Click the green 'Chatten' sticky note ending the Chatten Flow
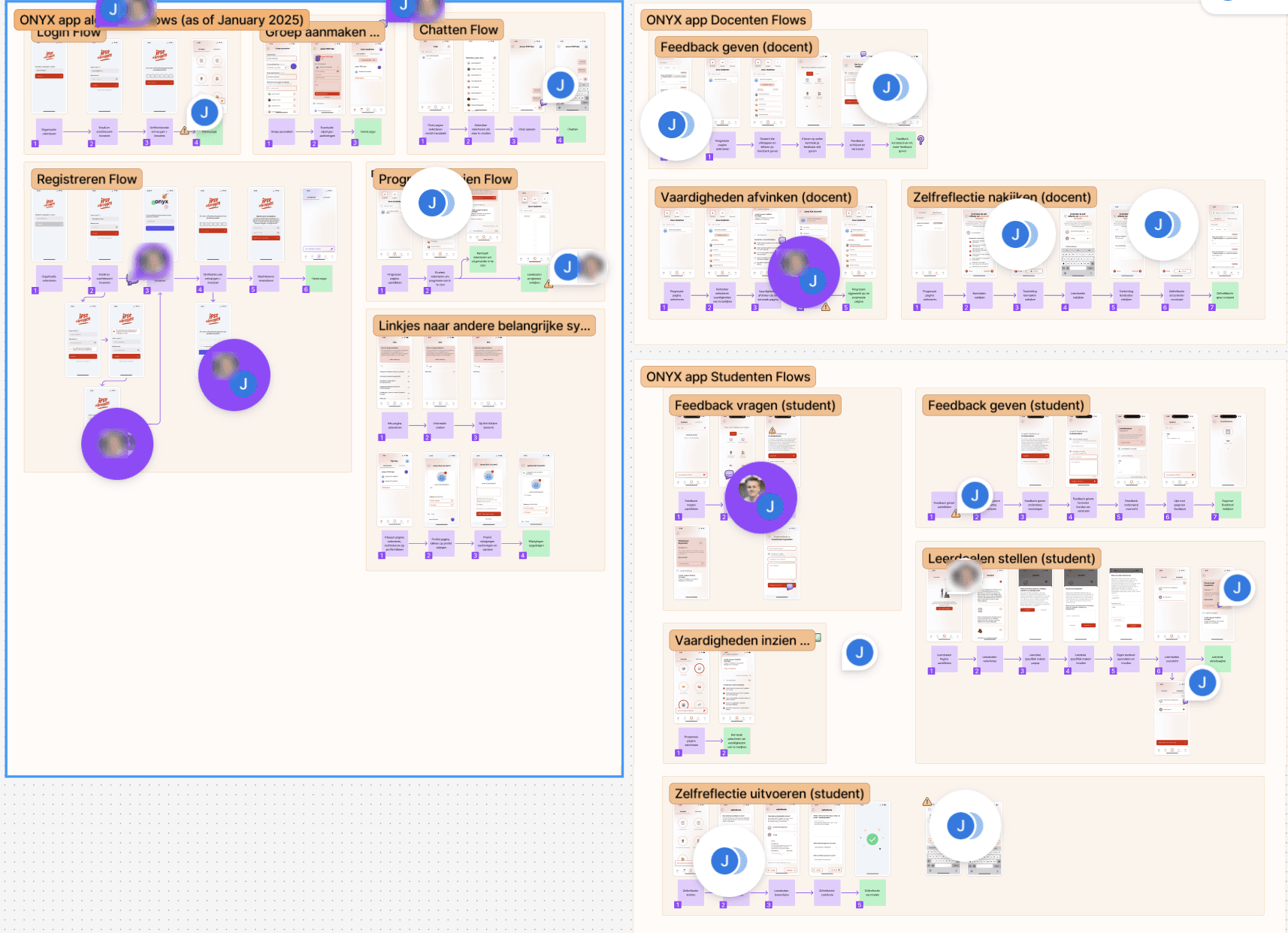This screenshot has height=933, width=1288. [572, 130]
